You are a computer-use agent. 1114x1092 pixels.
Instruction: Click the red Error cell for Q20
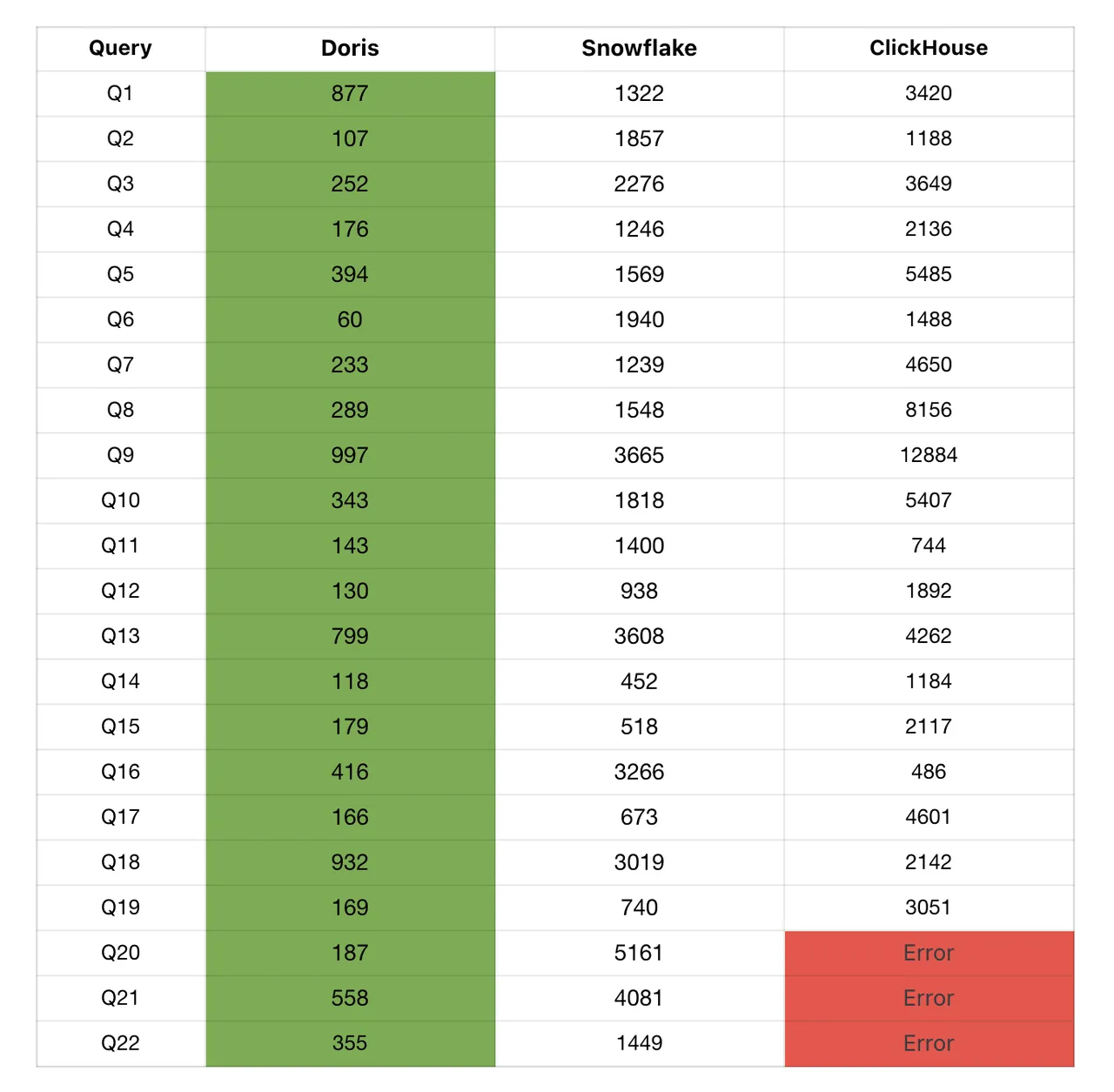pos(928,954)
